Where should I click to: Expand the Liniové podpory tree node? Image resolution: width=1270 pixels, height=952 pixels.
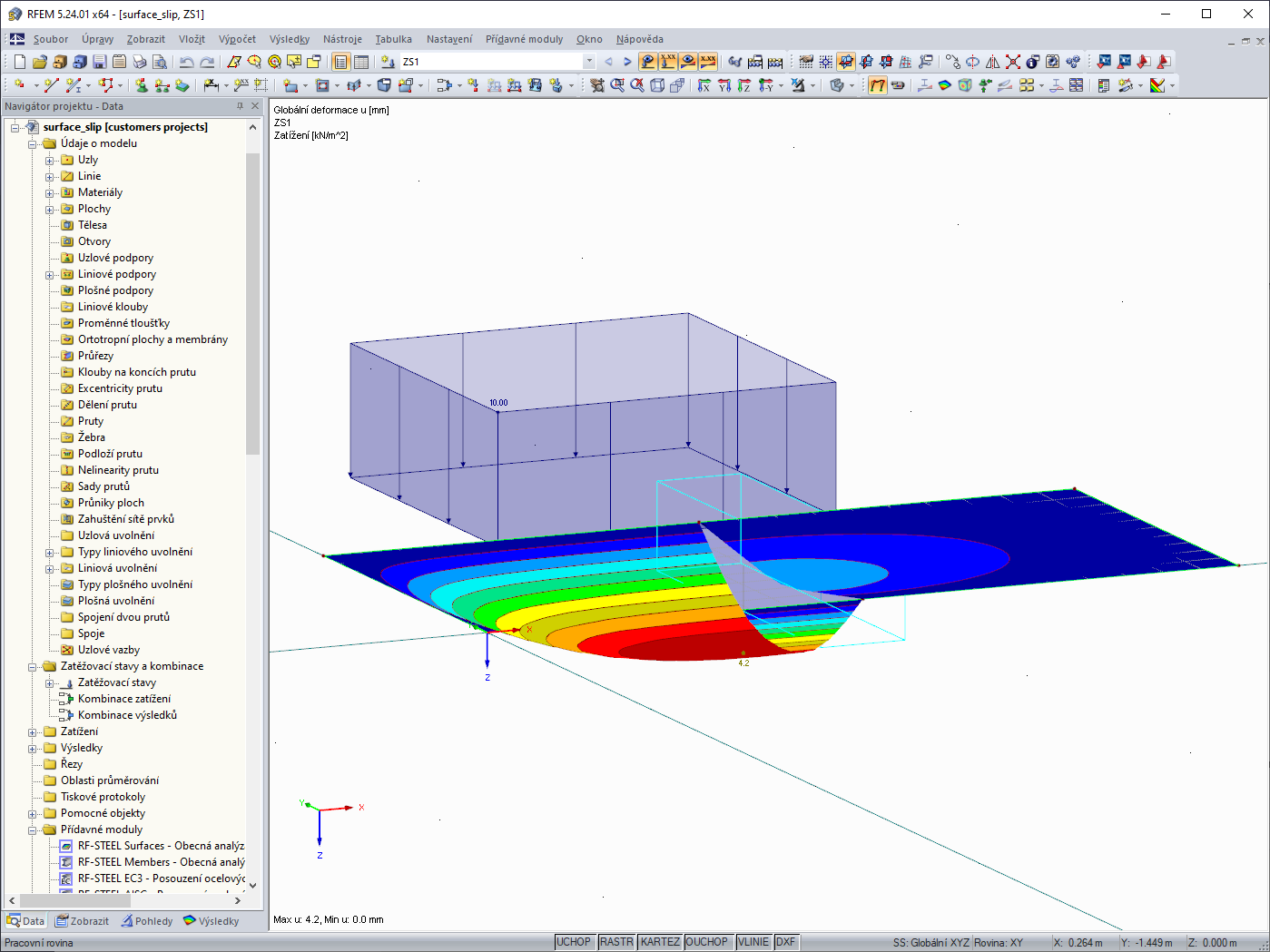tap(50, 275)
